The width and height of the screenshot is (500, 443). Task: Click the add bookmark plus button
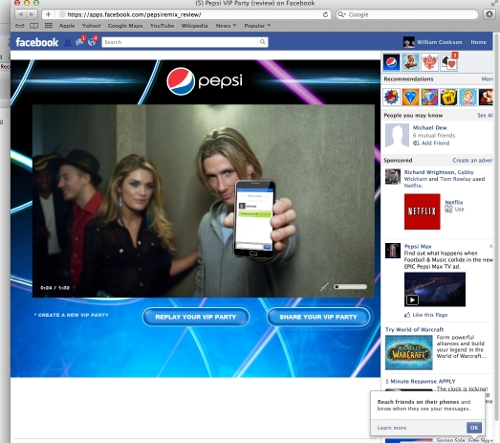[48, 14]
